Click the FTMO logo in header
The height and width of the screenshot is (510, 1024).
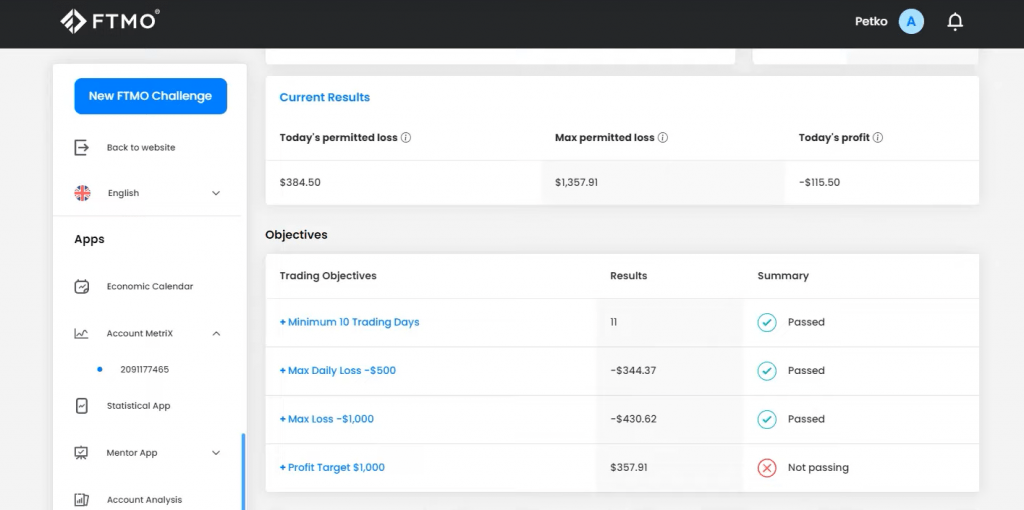coord(110,21)
